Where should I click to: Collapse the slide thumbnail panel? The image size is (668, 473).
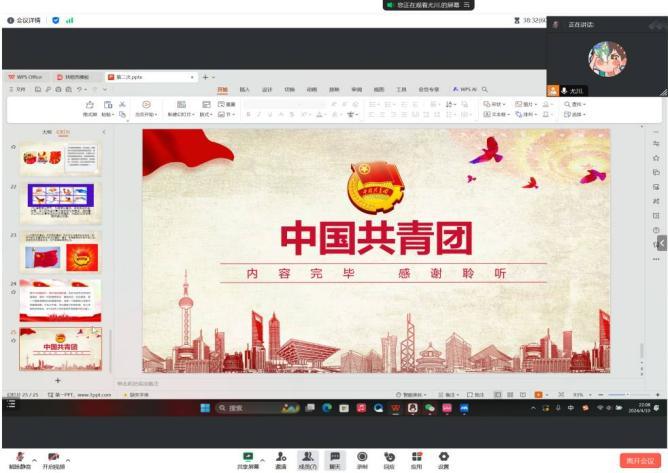point(104,132)
